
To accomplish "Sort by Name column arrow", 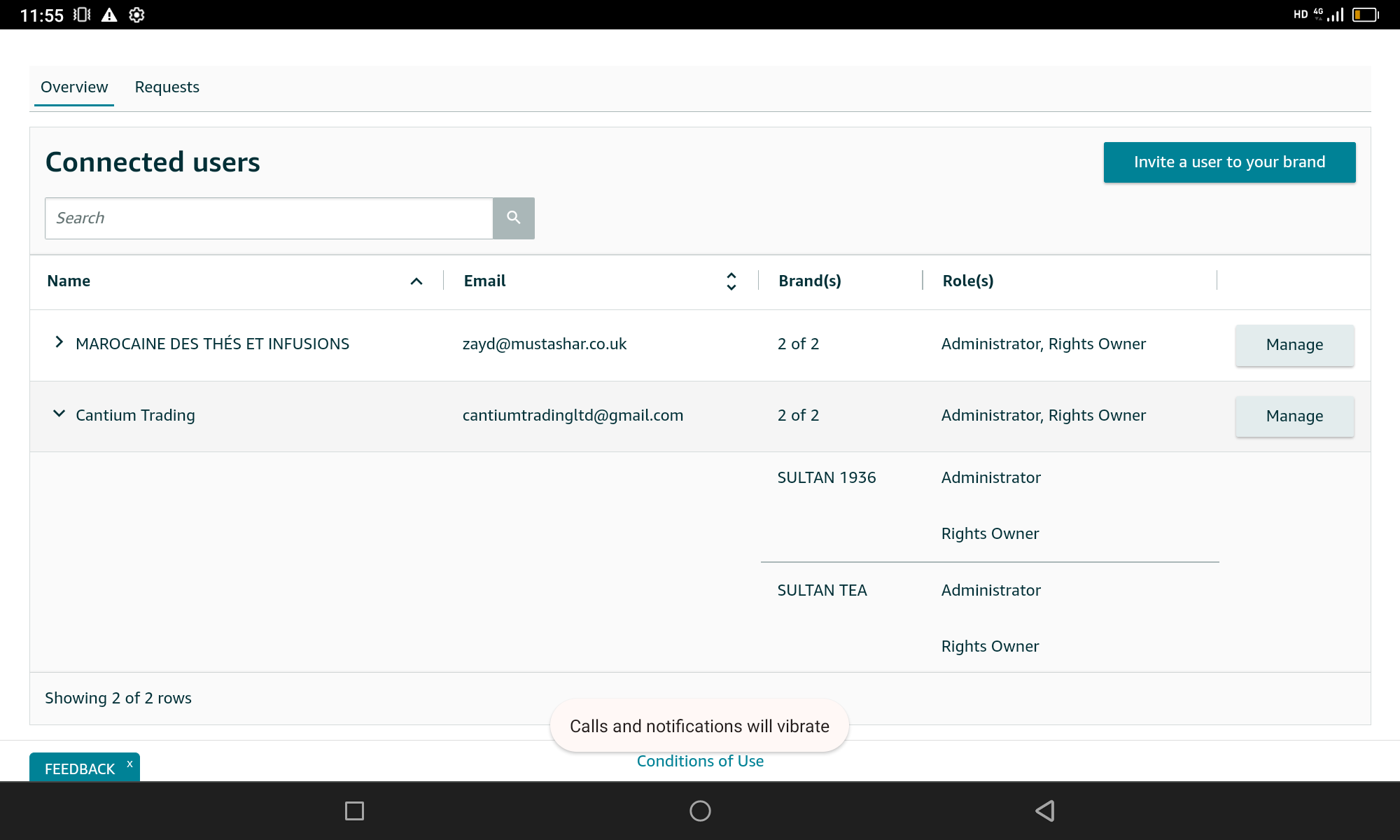I will pyautogui.click(x=416, y=281).
